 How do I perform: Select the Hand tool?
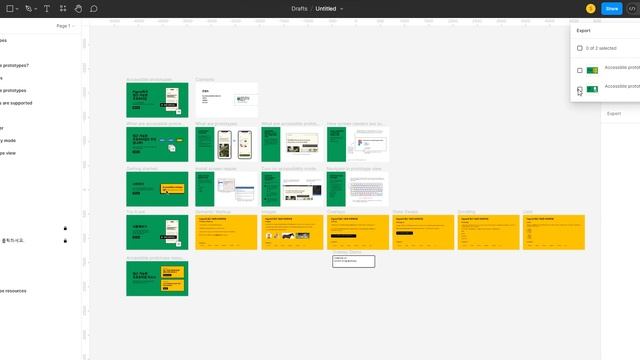tap(78, 9)
